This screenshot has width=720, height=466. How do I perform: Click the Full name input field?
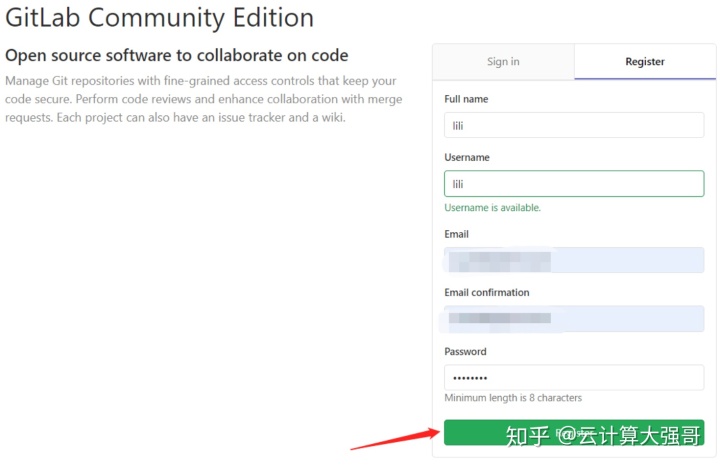point(574,125)
